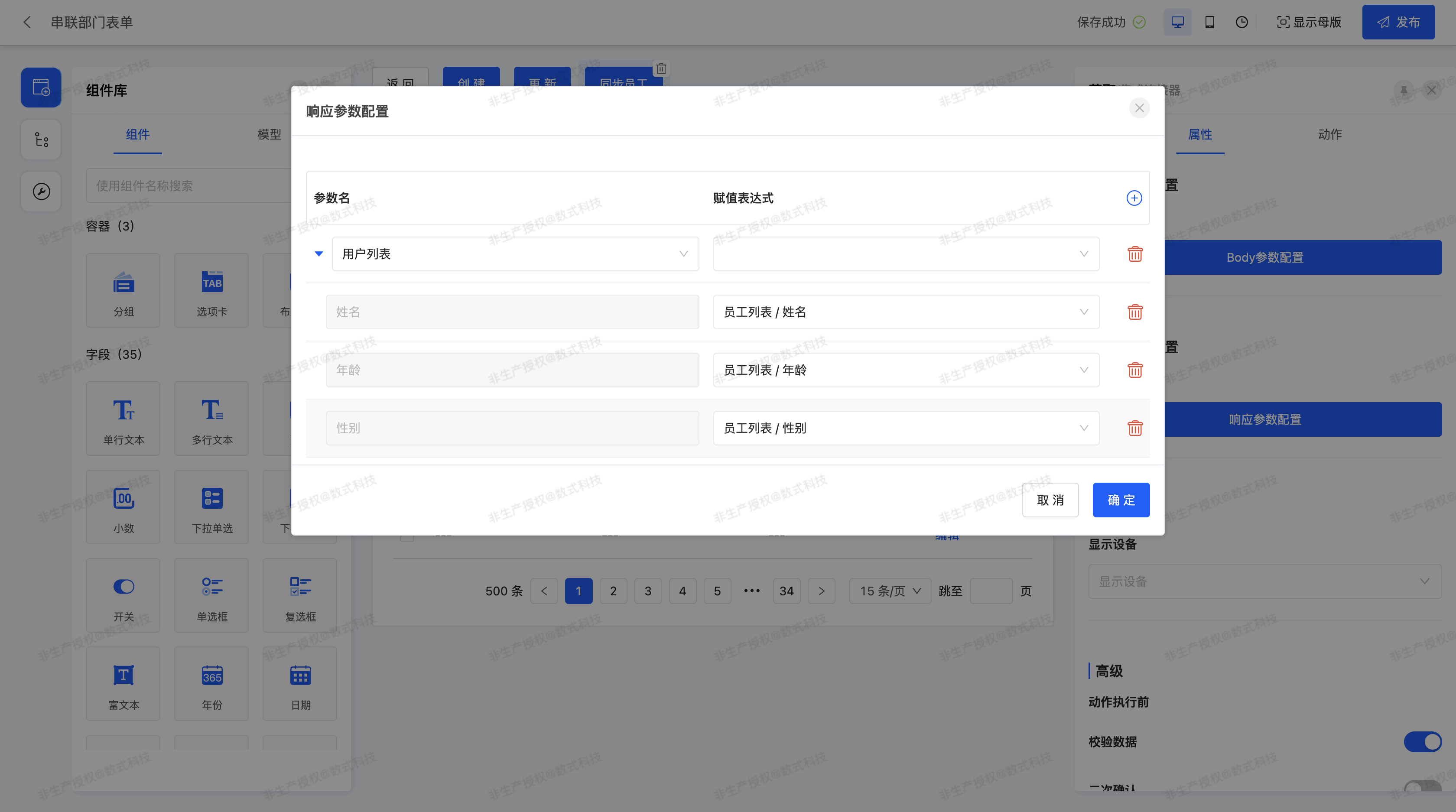Switch to desktop preview mode
The width and height of the screenshot is (1456, 812).
1177,22
